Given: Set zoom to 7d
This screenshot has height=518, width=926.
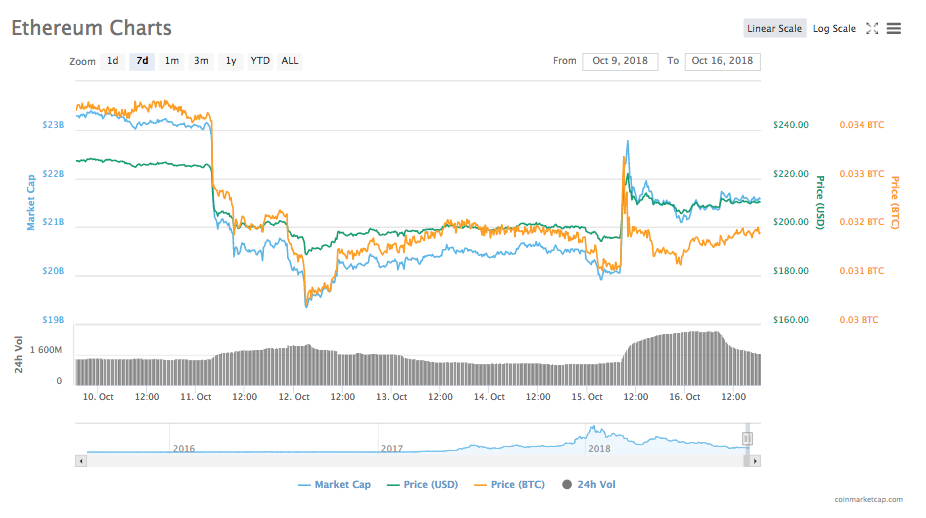Looking at the screenshot, I should click(x=142, y=61).
